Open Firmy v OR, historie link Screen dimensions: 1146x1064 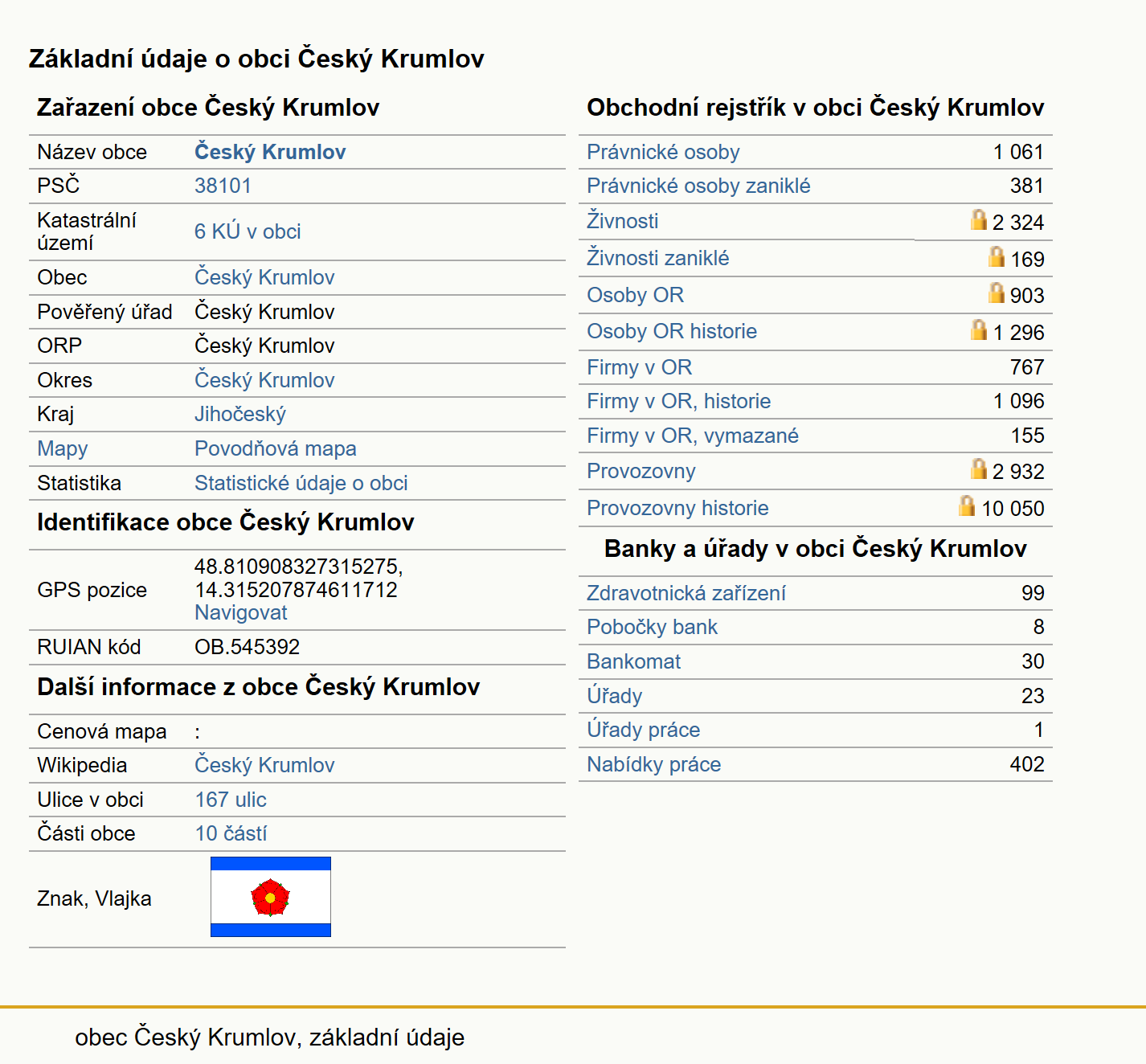tap(679, 401)
